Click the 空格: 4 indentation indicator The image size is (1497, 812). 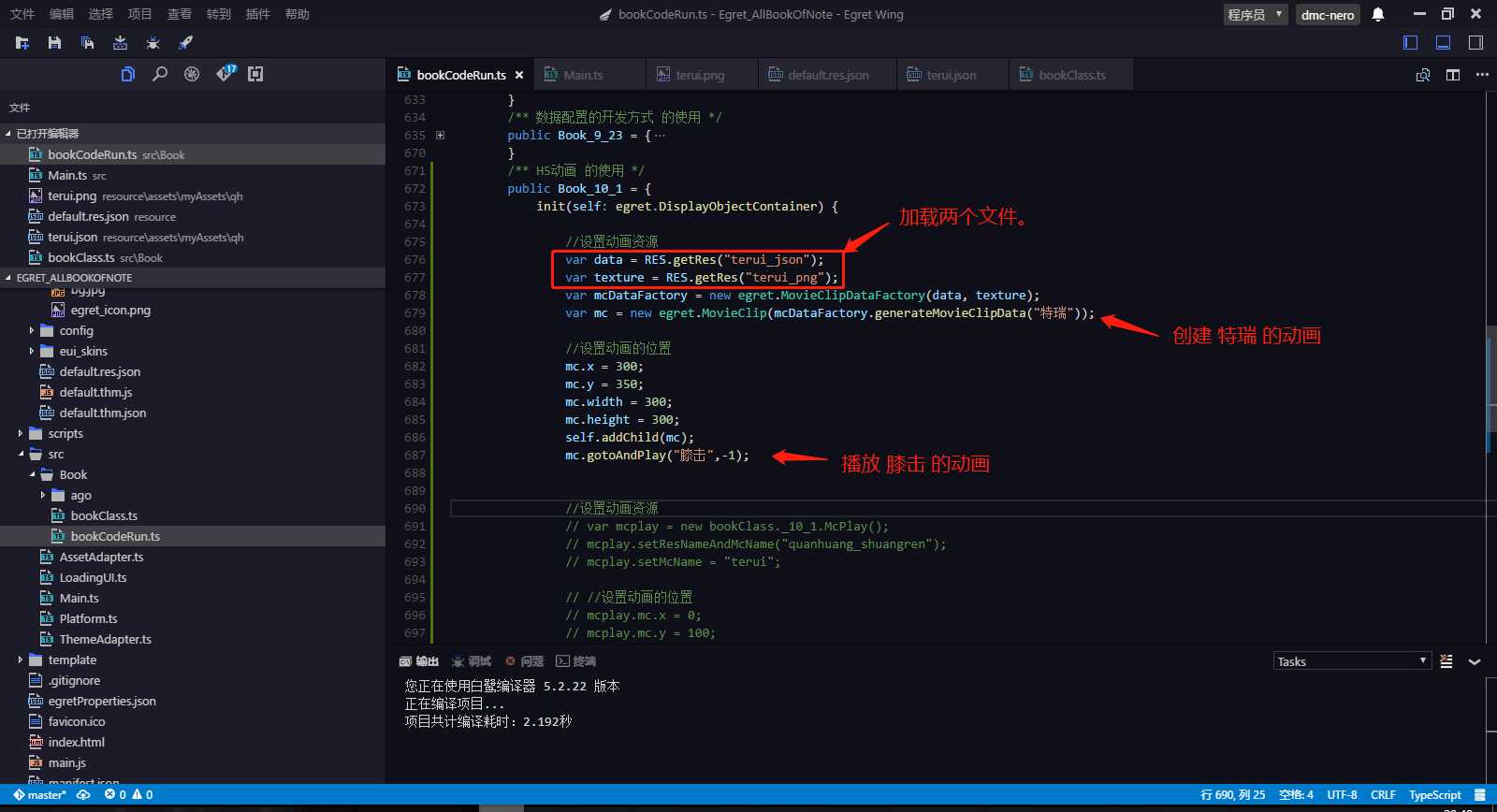tap(1296, 795)
